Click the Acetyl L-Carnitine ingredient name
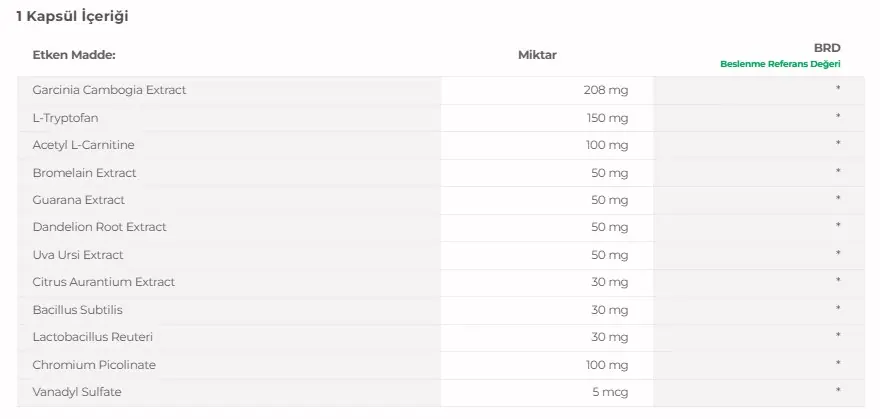Screen dimensions: 880x419 (83, 145)
